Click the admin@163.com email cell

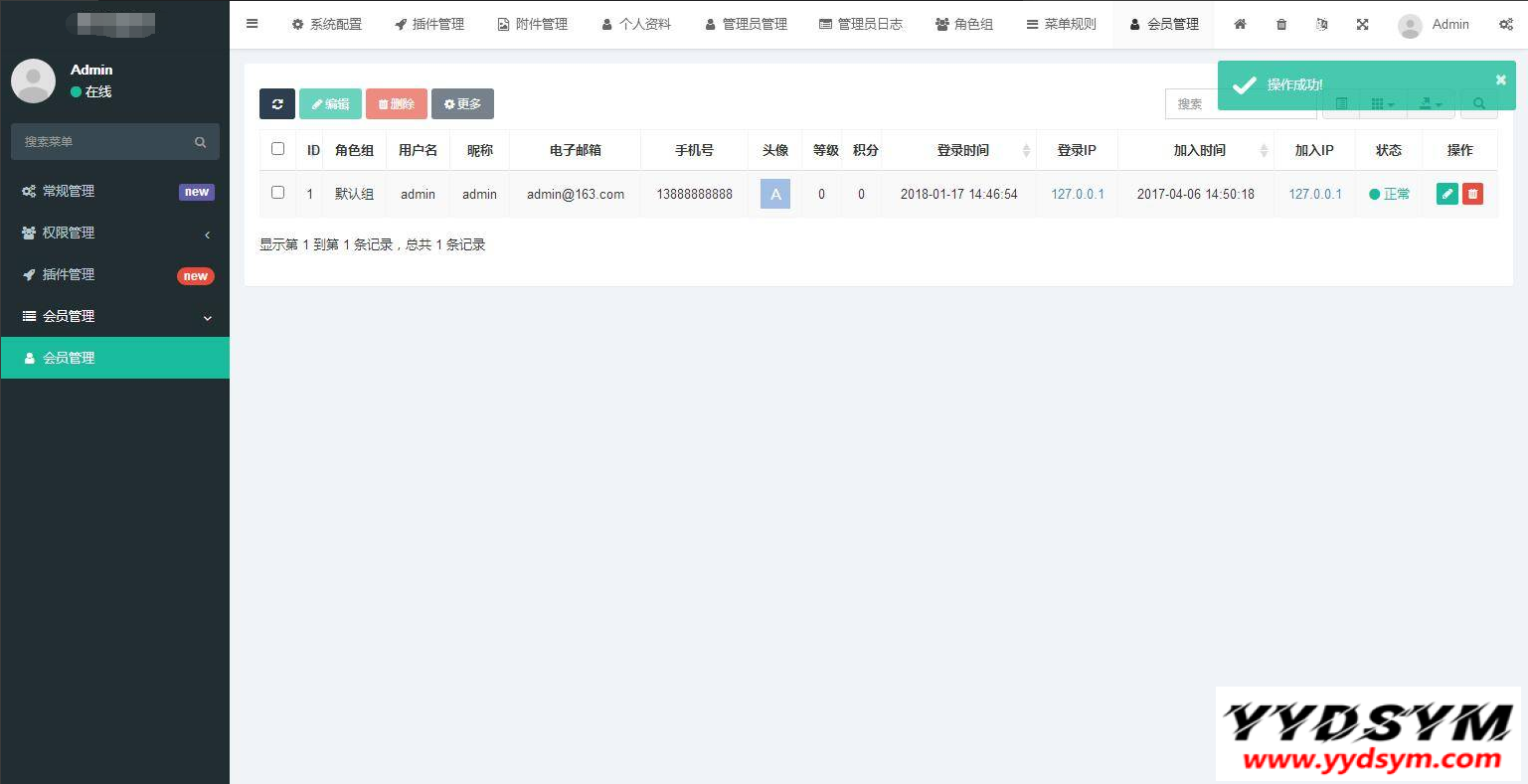[x=576, y=195]
